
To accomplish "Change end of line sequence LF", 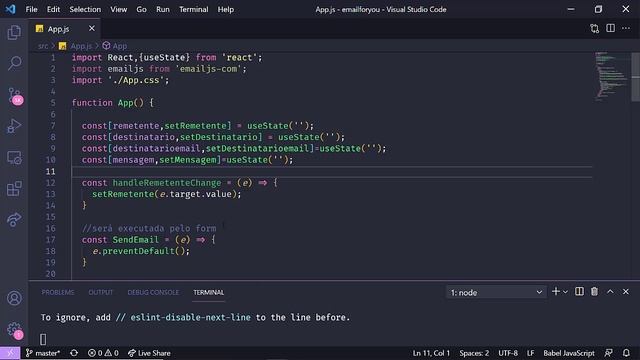I will [530, 353].
